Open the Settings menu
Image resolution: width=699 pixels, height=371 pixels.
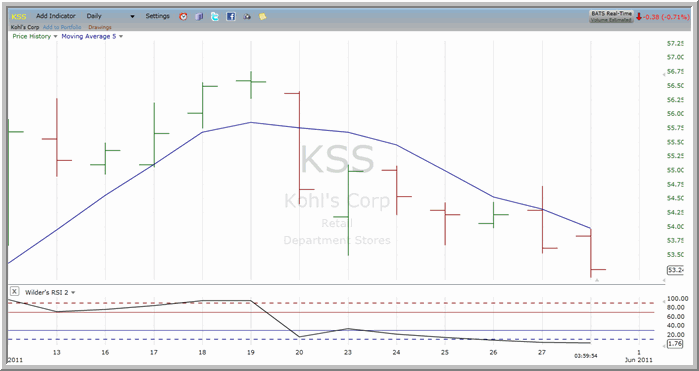pos(157,16)
